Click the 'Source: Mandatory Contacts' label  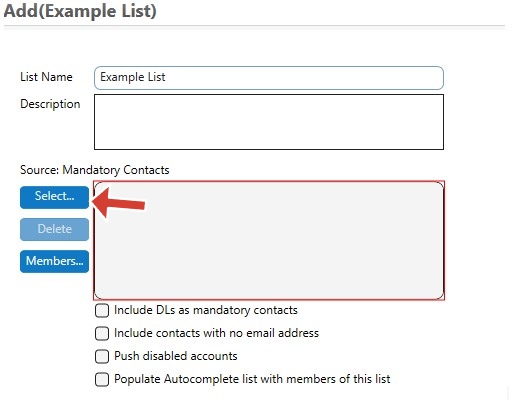click(95, 170)
